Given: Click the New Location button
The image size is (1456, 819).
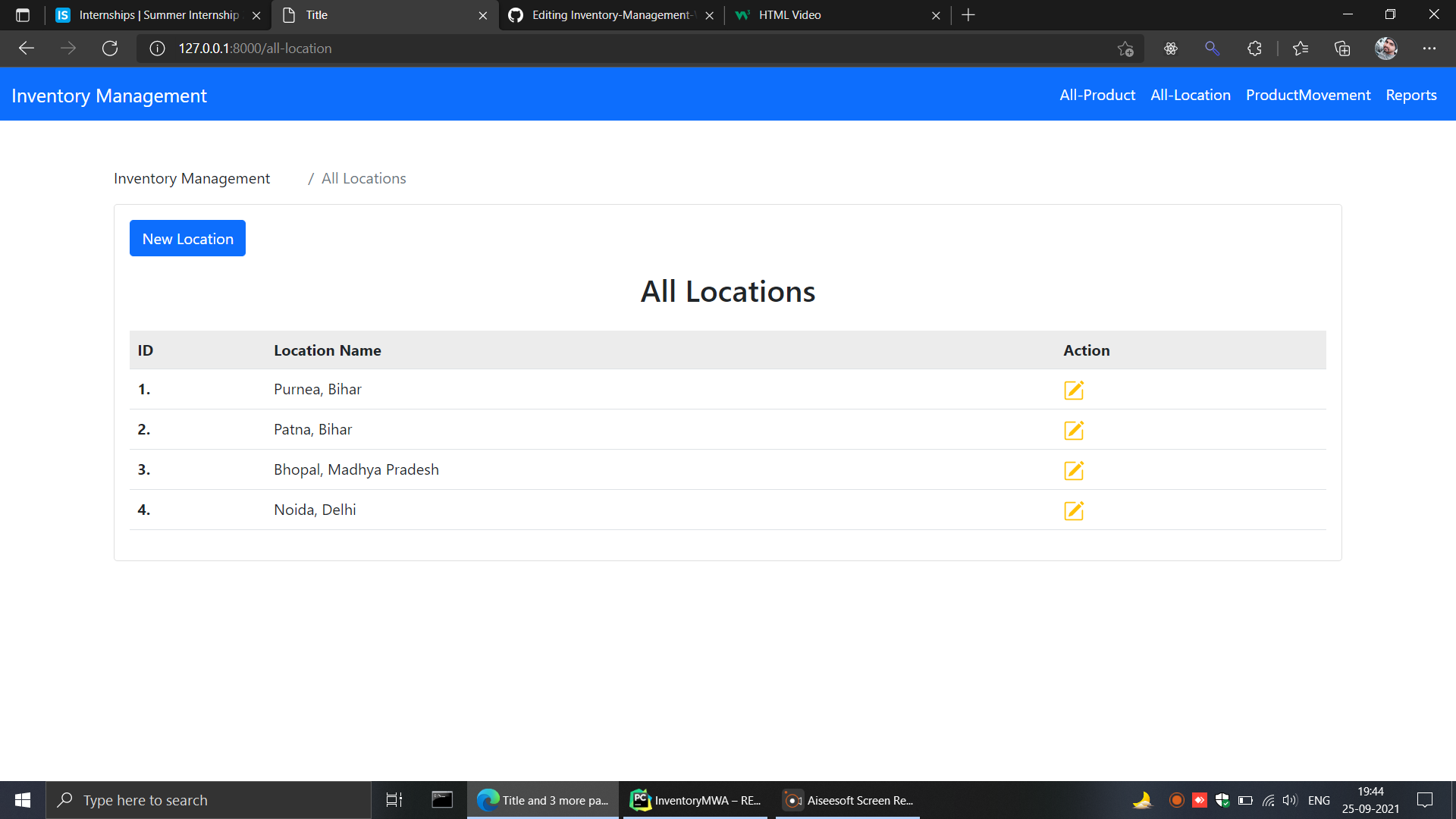Looking at the screenshot, I should [x=187, y=238].
